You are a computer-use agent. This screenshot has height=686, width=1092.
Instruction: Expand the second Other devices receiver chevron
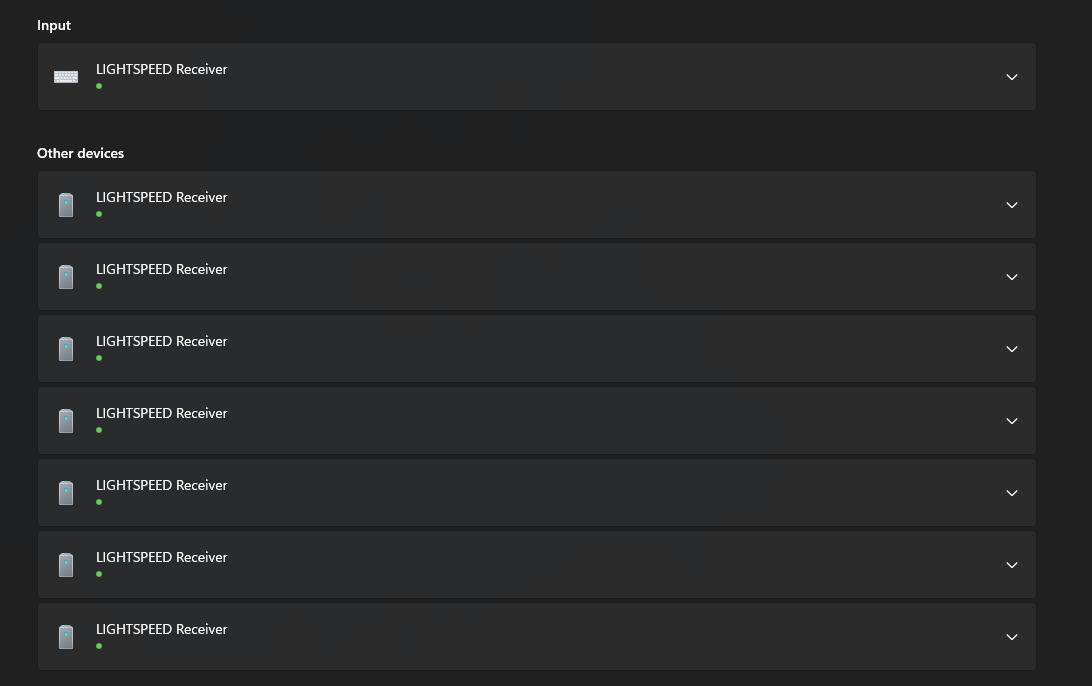[x=1012, y=277]
